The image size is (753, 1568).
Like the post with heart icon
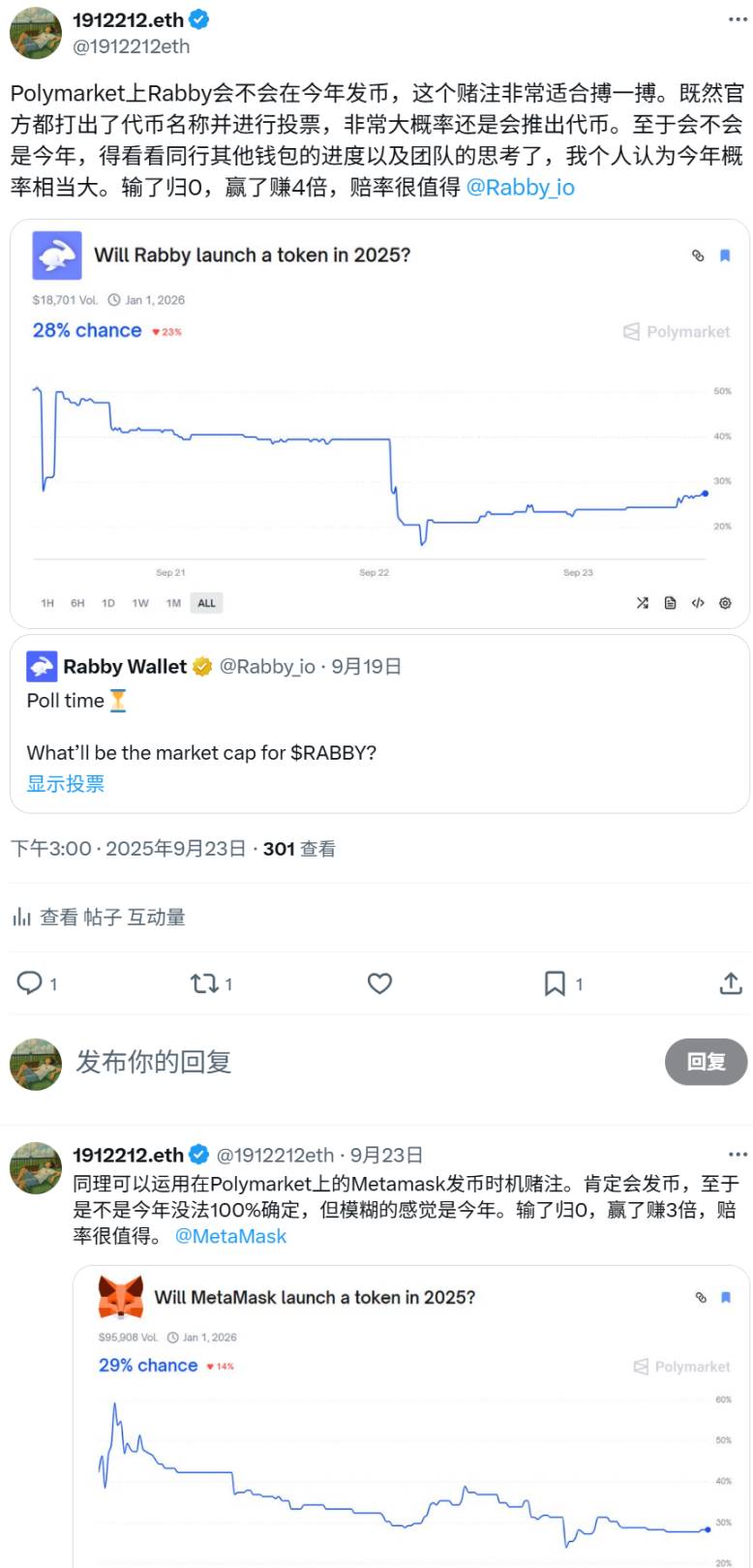379,983
